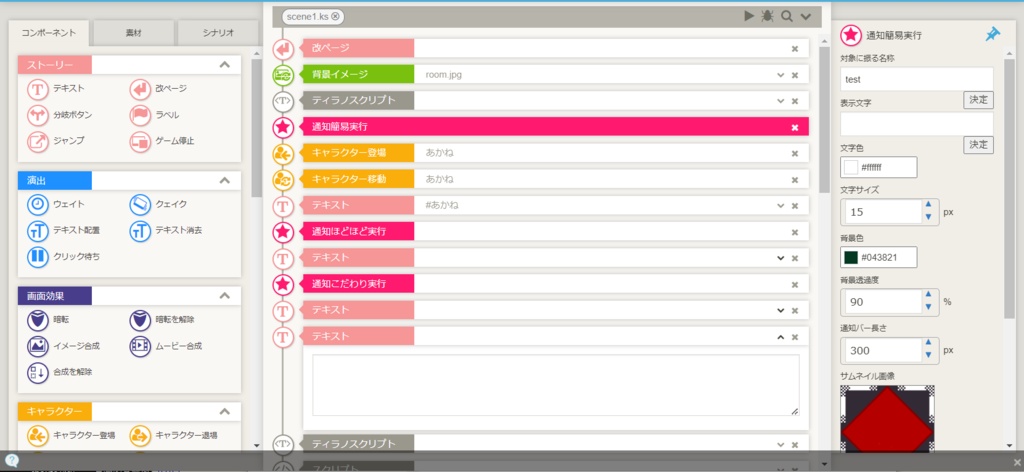Click inside the テキスト editor text area
The width and height of the screenshot is (1024, 472).
[x=556, y=385]
